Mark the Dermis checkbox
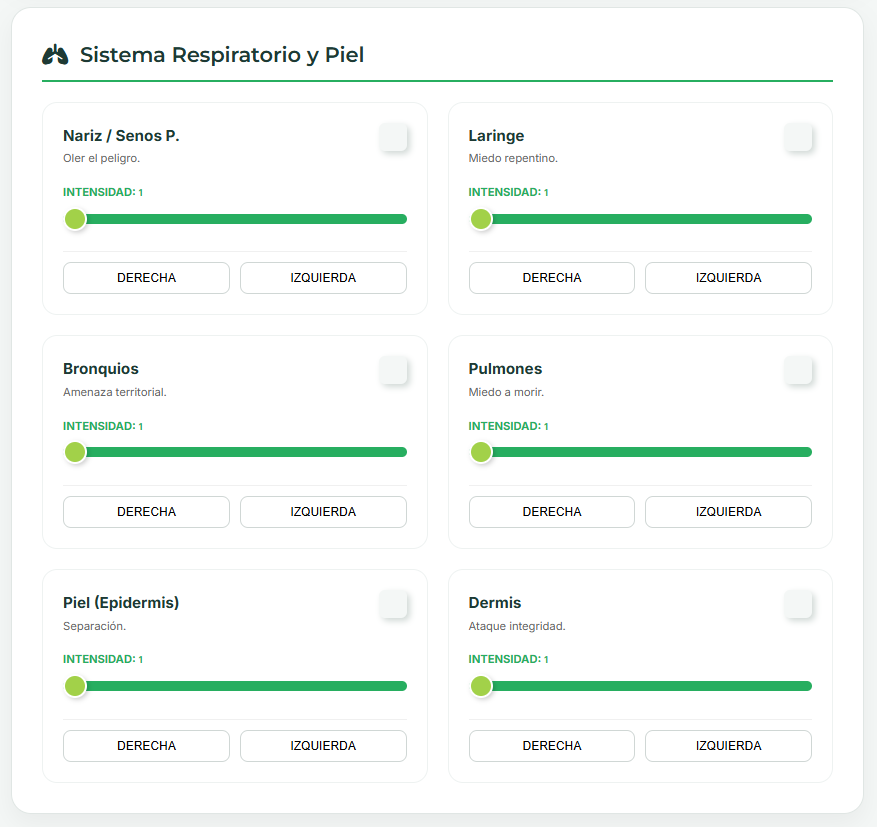 click(x=798, y=604)
